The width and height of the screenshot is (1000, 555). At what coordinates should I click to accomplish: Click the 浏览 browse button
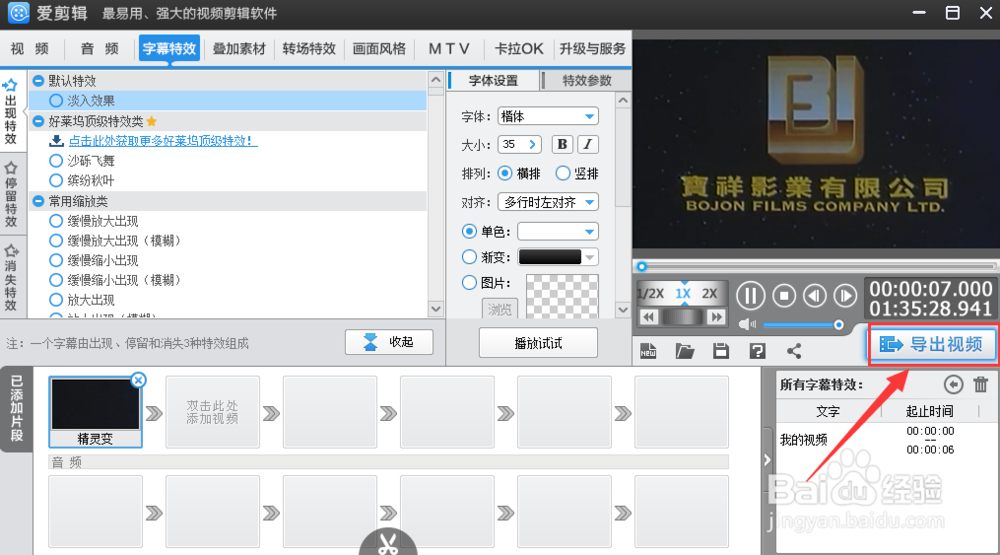(499, 309)
